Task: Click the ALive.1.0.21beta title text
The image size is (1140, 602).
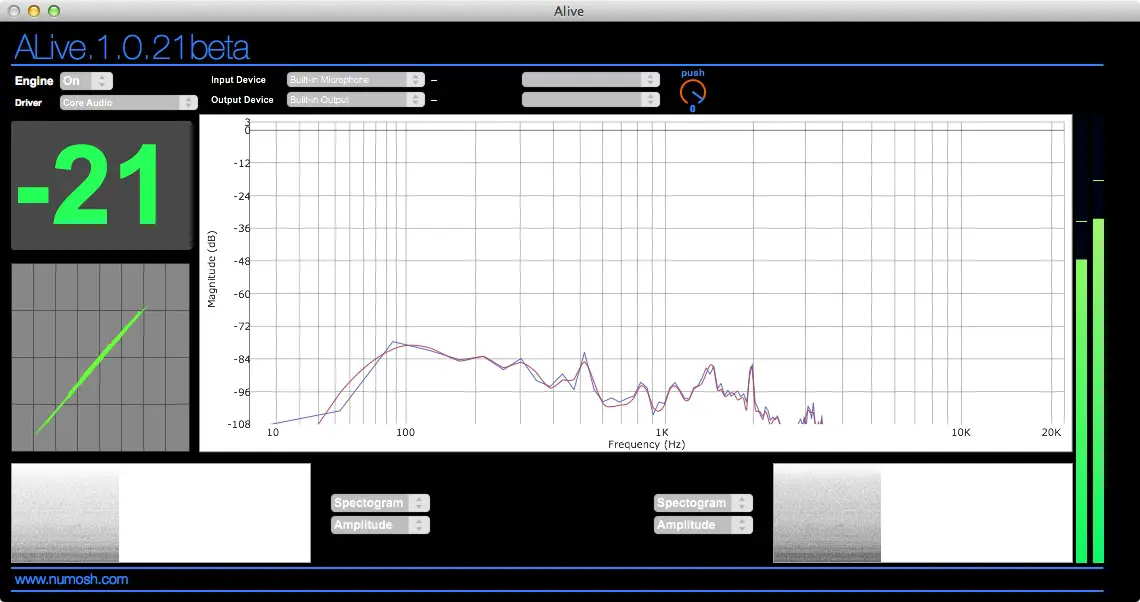Action: 132,47
